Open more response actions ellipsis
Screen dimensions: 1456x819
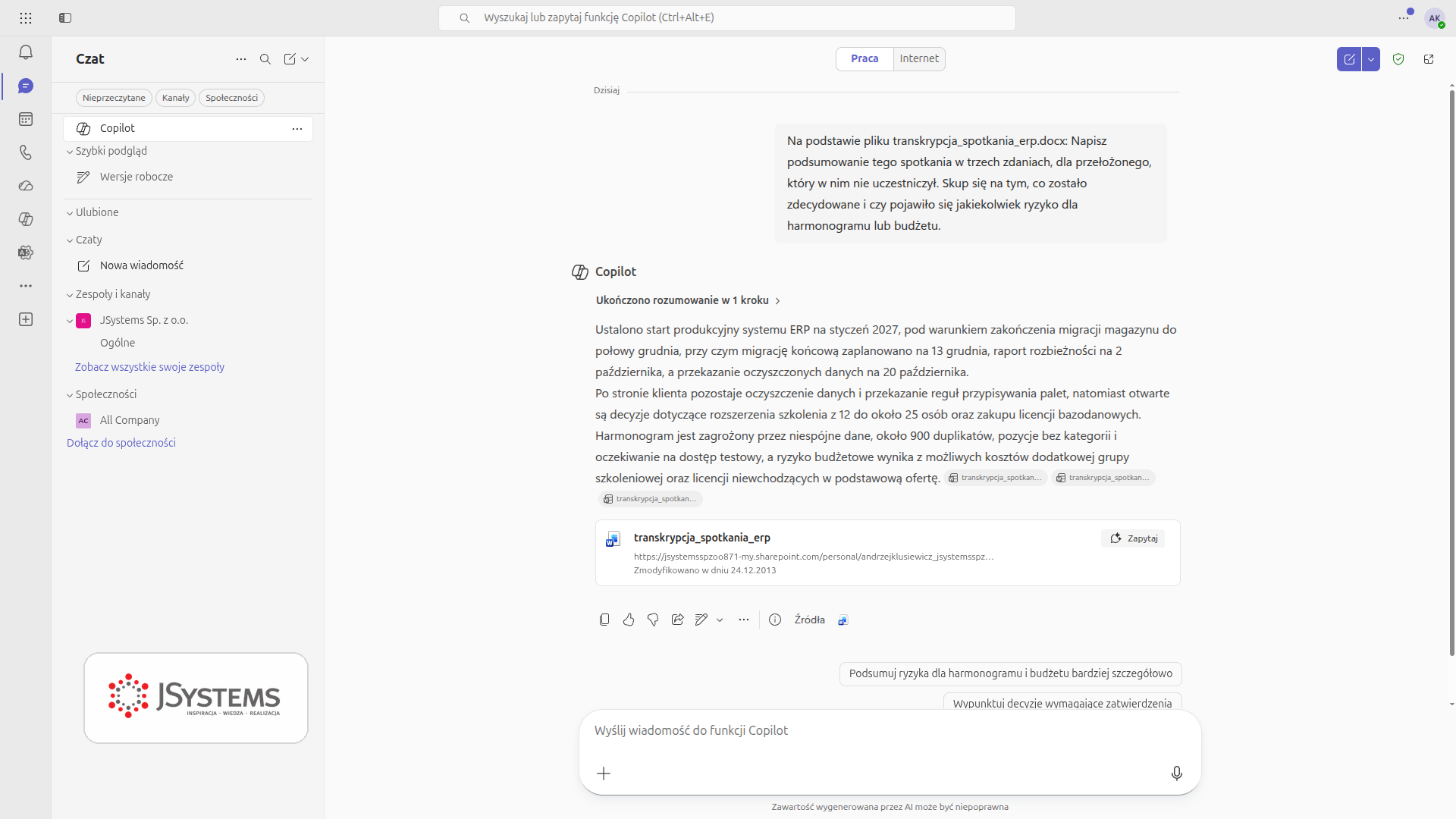744,620
